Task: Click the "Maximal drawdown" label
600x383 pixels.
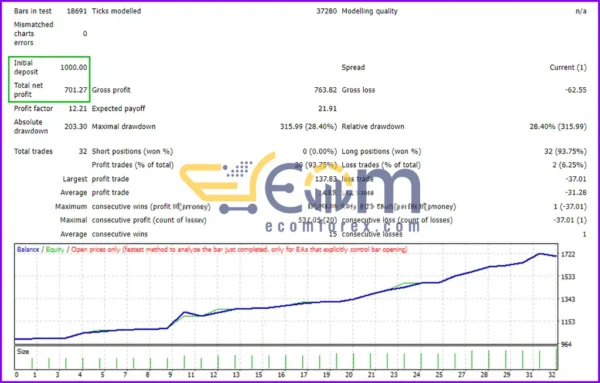Action: click(x=124, y=126)
